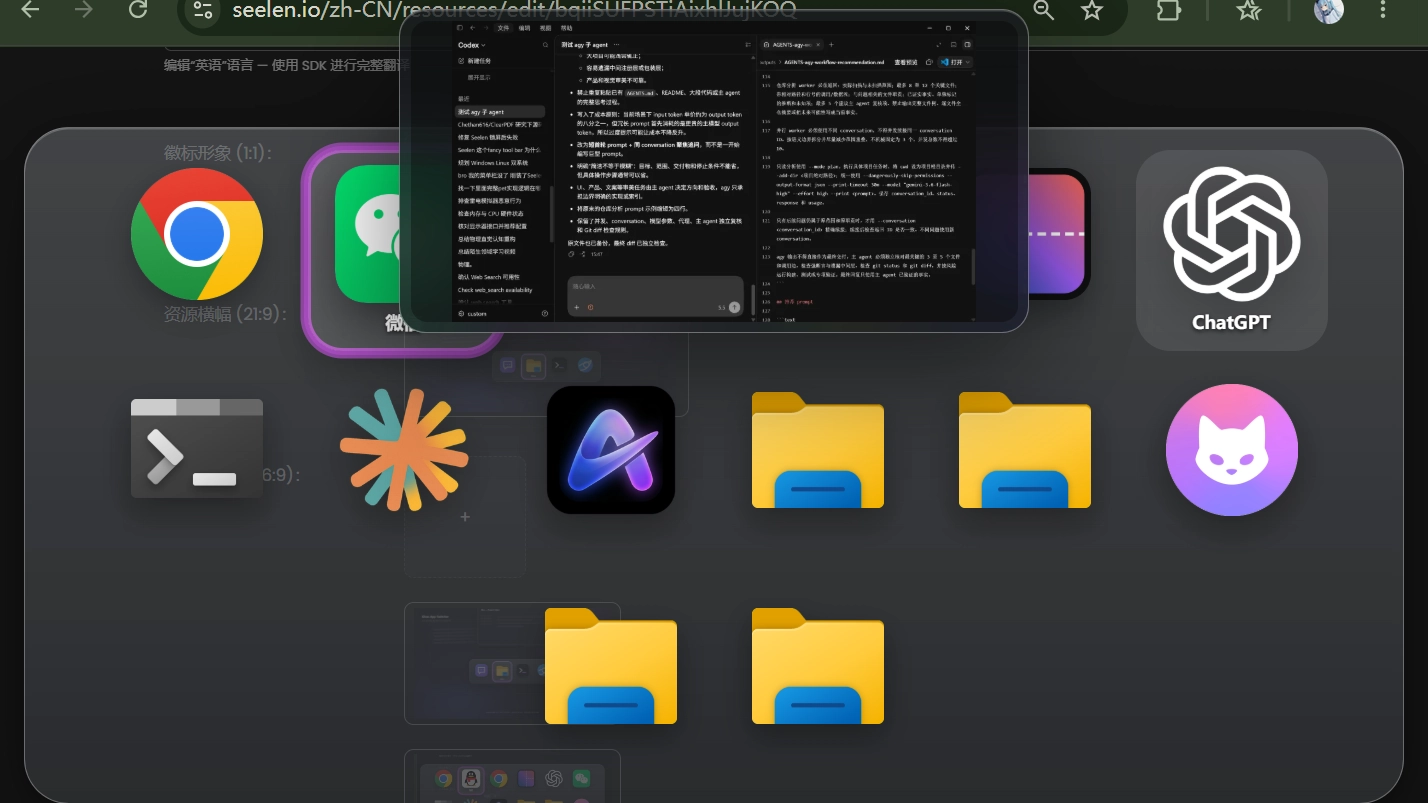The height and width of the screenshot is (803, 1428).
Task: Switch to the pink cat-face app
Action: [x=1232, y=450]
